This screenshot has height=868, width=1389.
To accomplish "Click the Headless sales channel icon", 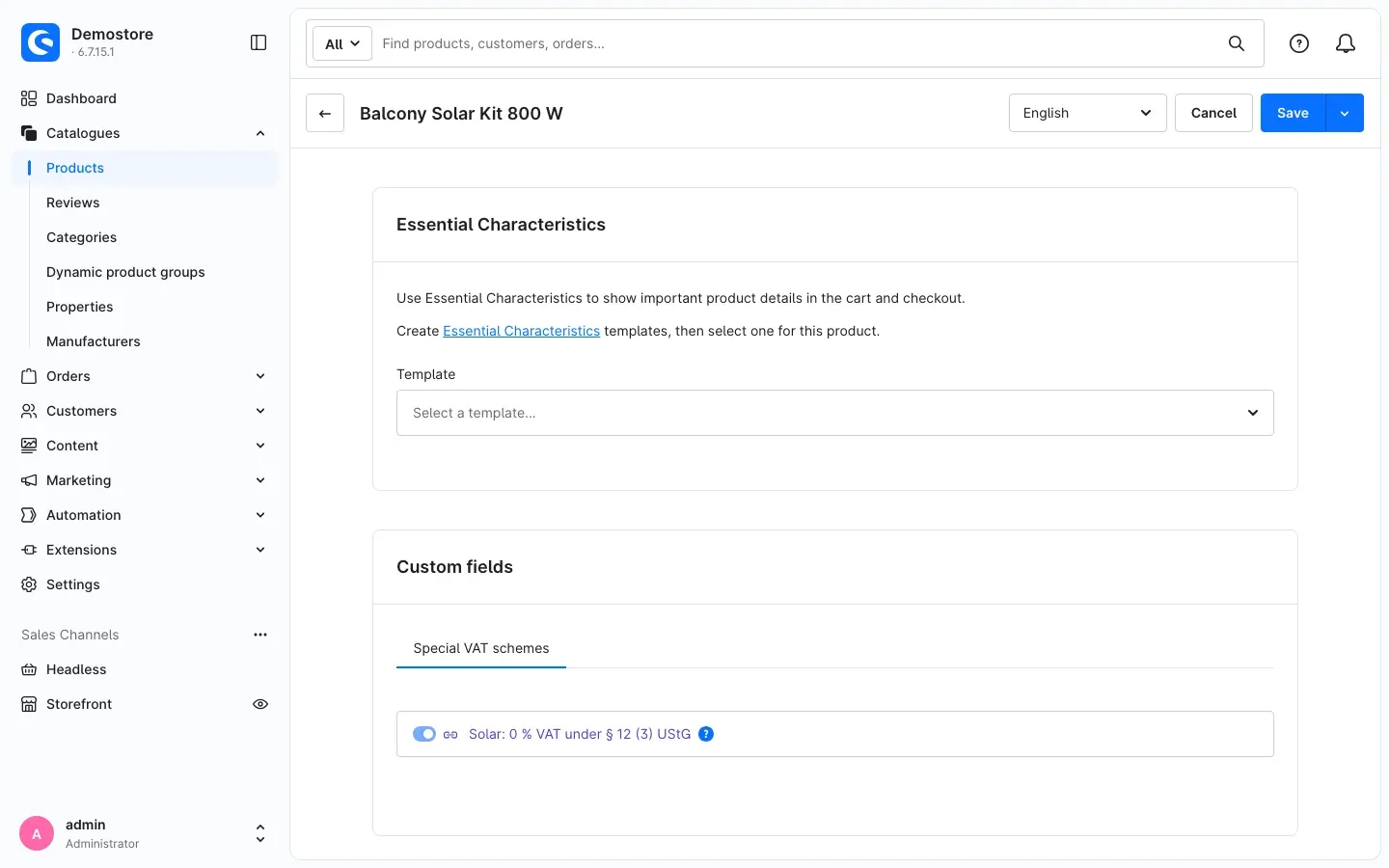I will pyautogui.click(x=29, y=669).
